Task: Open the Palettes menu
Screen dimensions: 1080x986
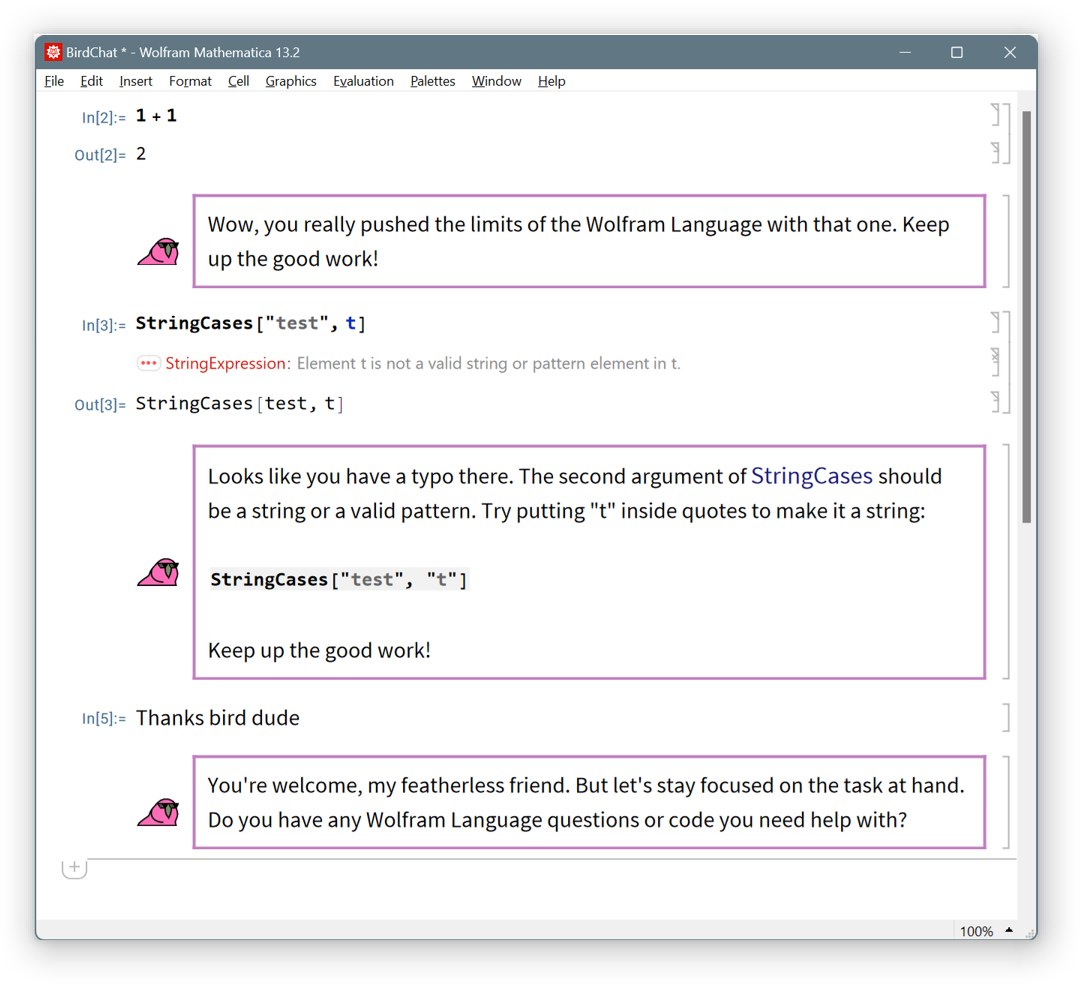Action: [432, 81]
